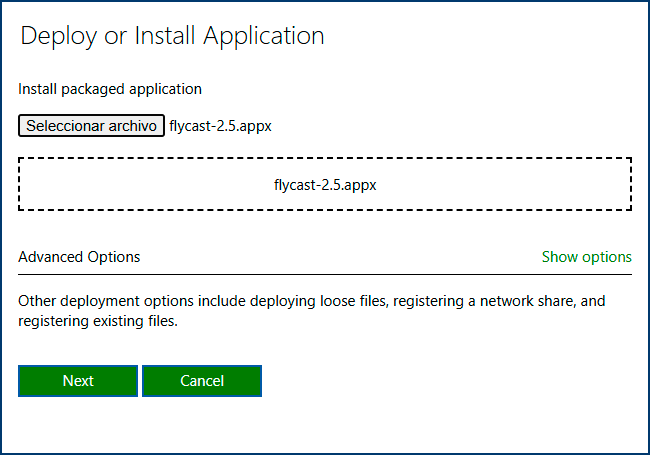Viewport: 650px width, 455px height.
Task: Click the divider line under Advanced Options
Action: [325, 274]
